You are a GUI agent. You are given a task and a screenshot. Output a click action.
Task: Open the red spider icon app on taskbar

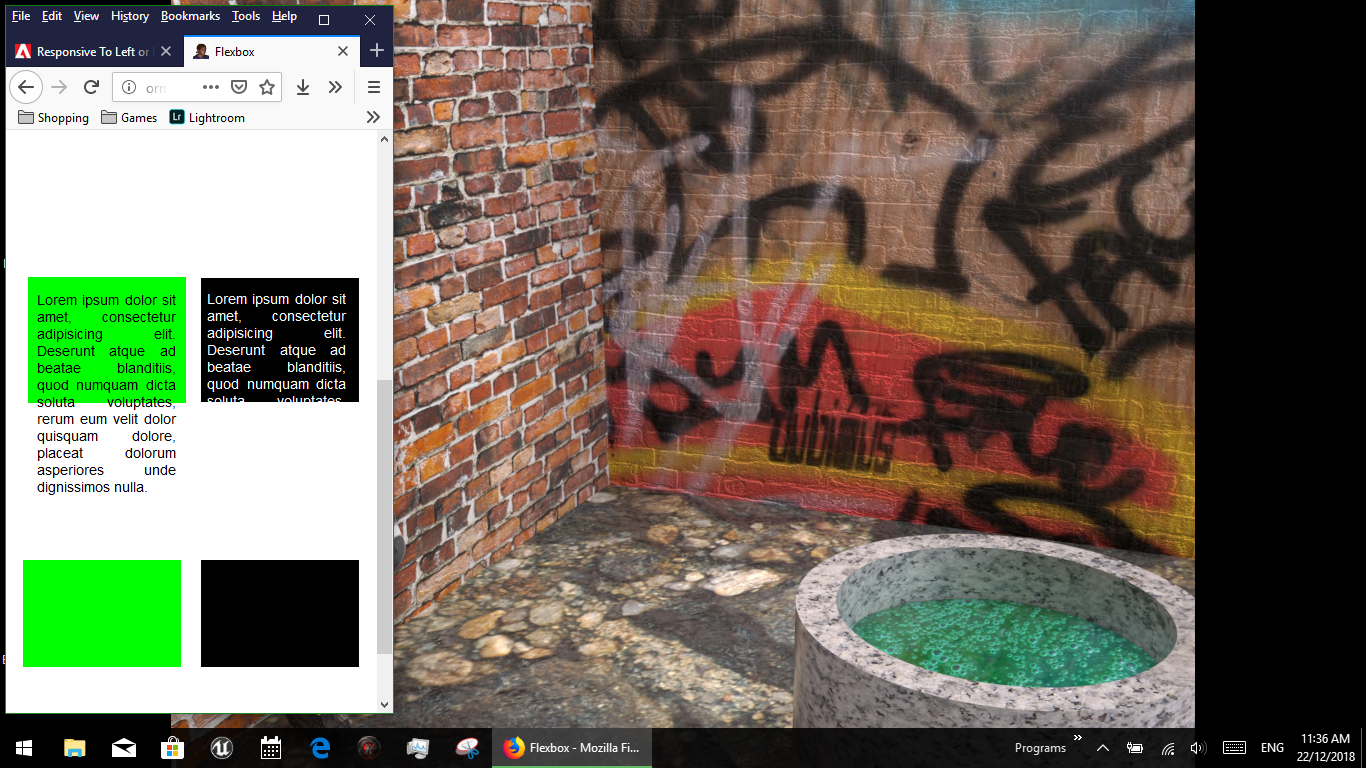click(x=369, y=748)
